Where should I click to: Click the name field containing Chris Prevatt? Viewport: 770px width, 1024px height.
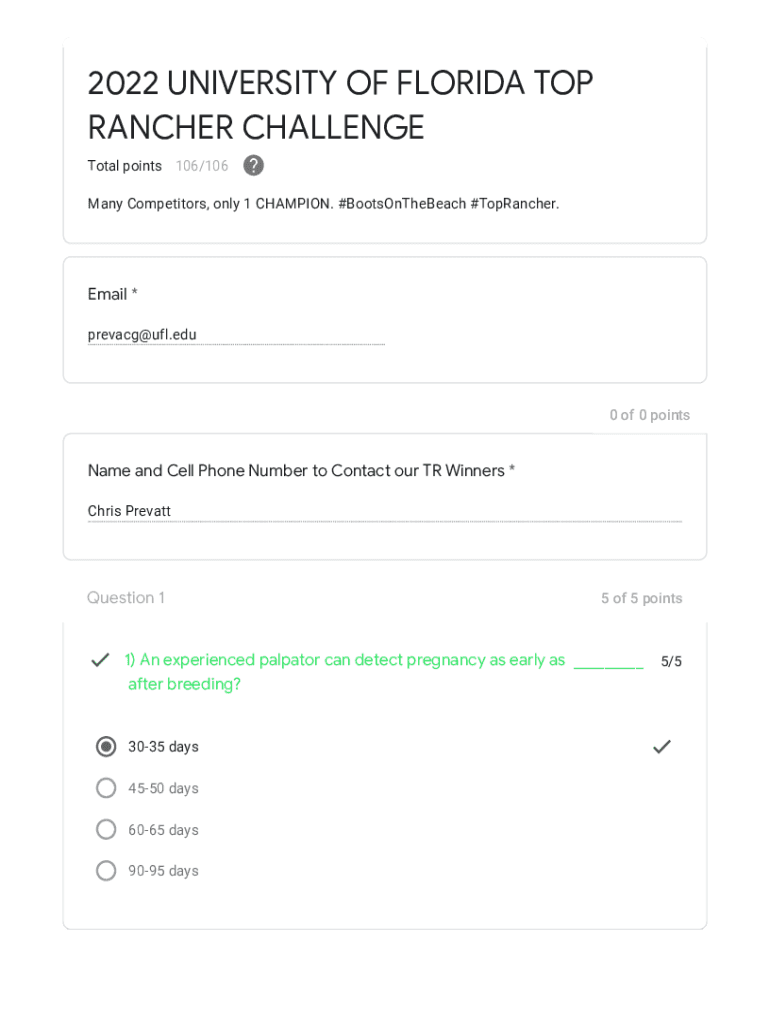click(384, 512)
